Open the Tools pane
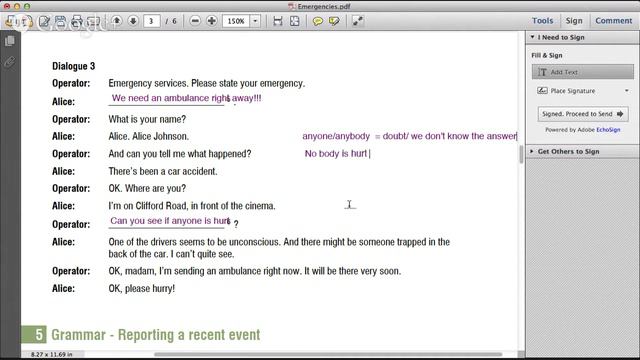640x360 pixels. [542, 20]
